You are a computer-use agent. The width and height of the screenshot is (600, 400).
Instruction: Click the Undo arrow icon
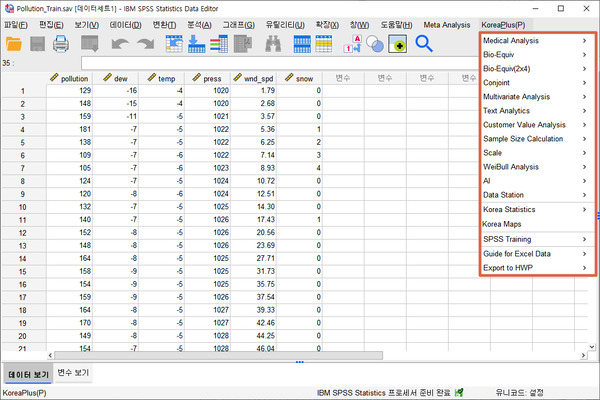tap(120, 44)
